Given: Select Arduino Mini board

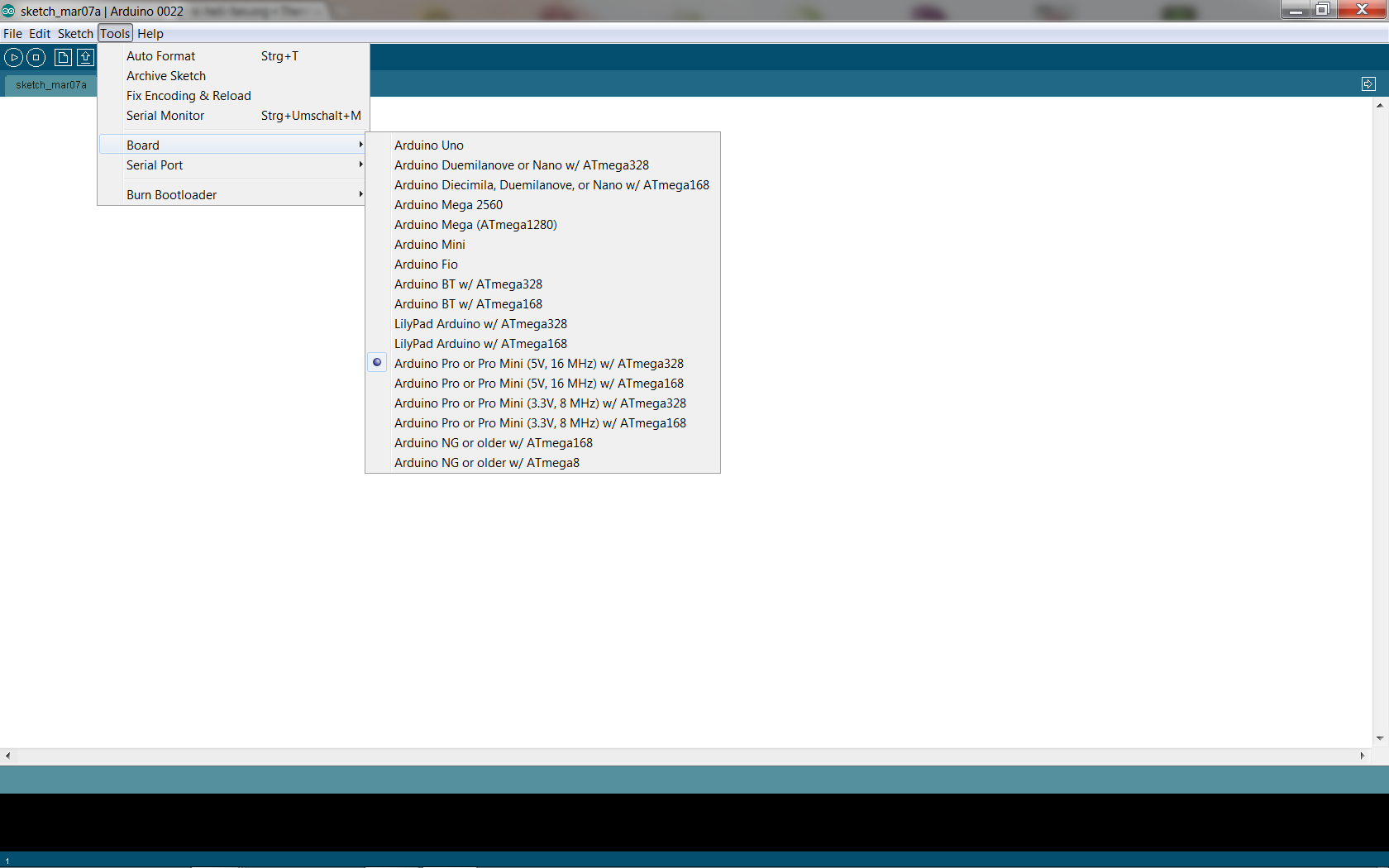Looking at the screenshot, I should pyautogui.click(x=543, y=244).
